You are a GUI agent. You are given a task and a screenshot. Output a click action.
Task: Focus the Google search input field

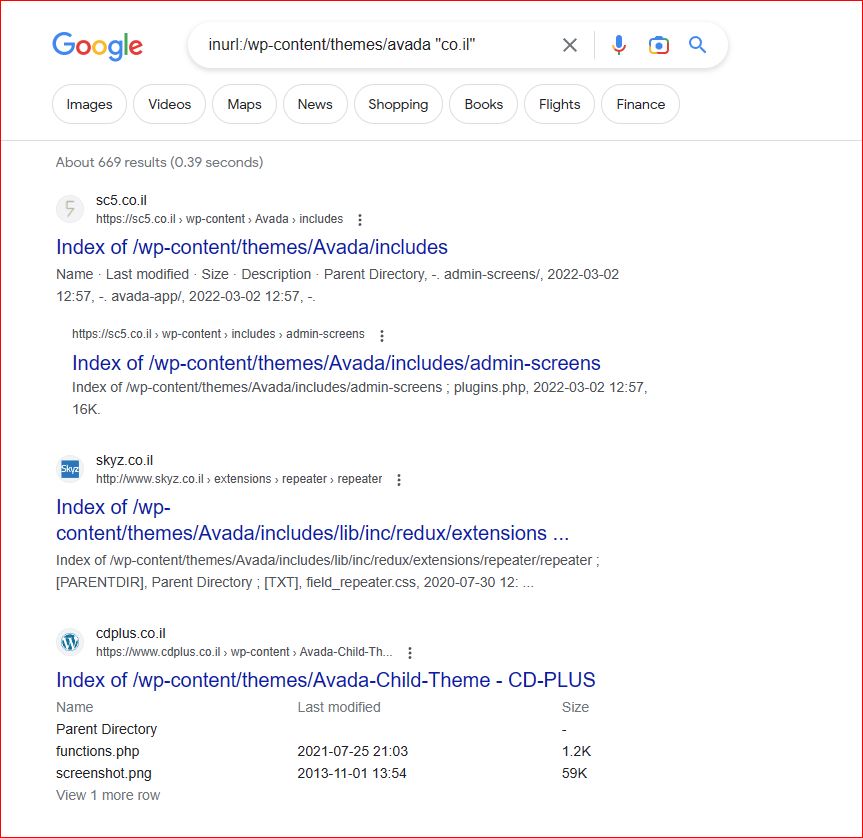point(380,45)
